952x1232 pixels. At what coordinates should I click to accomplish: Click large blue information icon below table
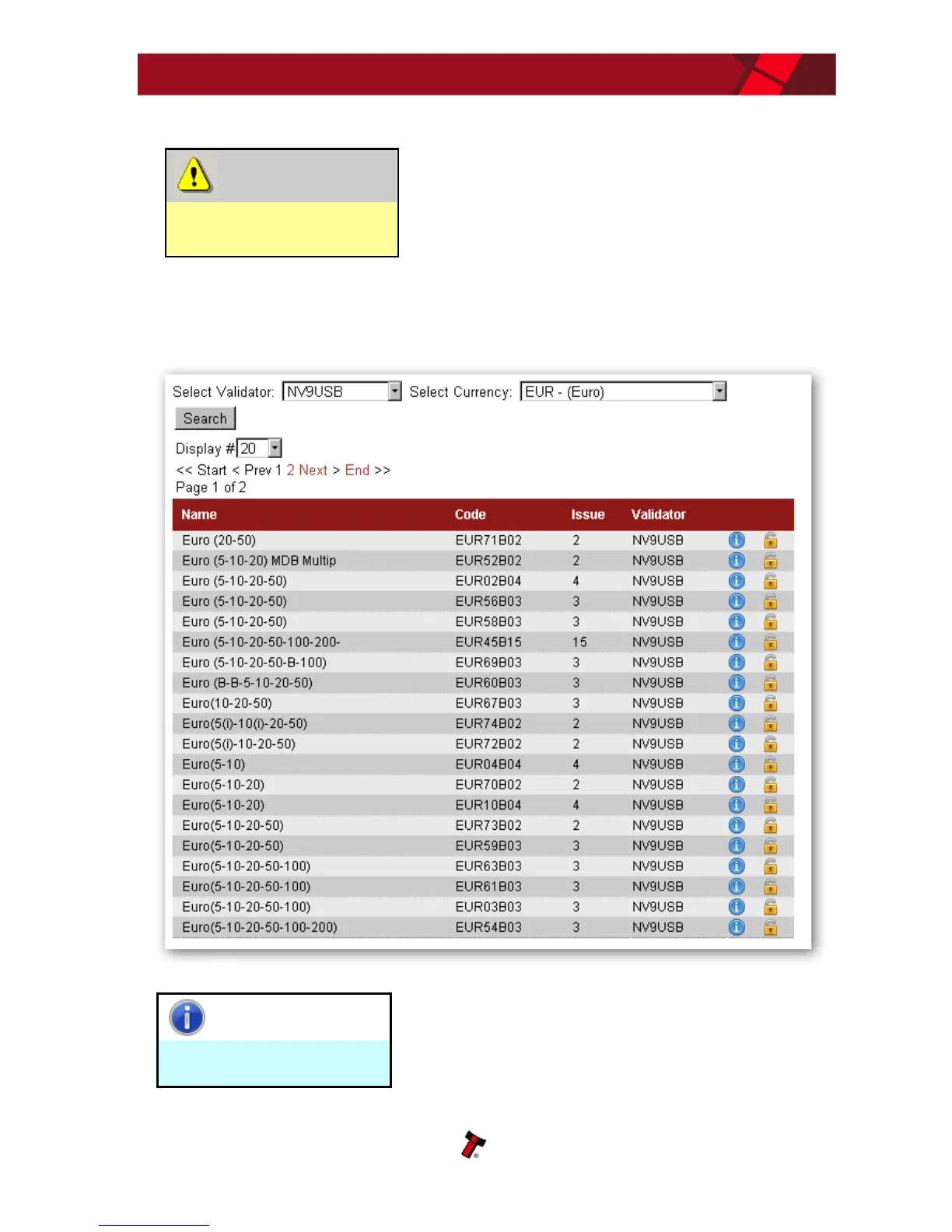click(x=187, y=1017)
